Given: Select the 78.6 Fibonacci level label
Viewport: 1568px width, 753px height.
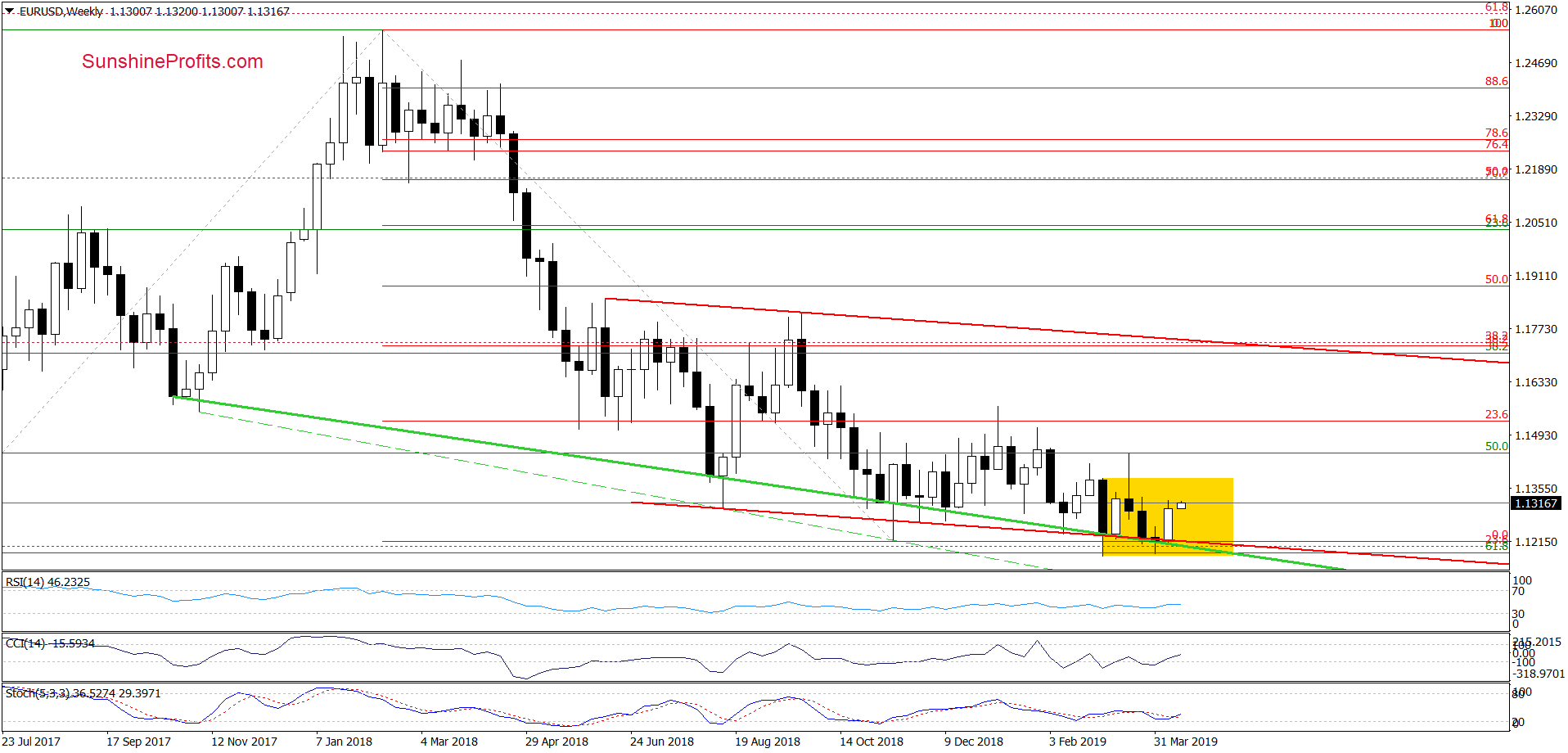Looking at the screenshot, I should [1496, 133].
